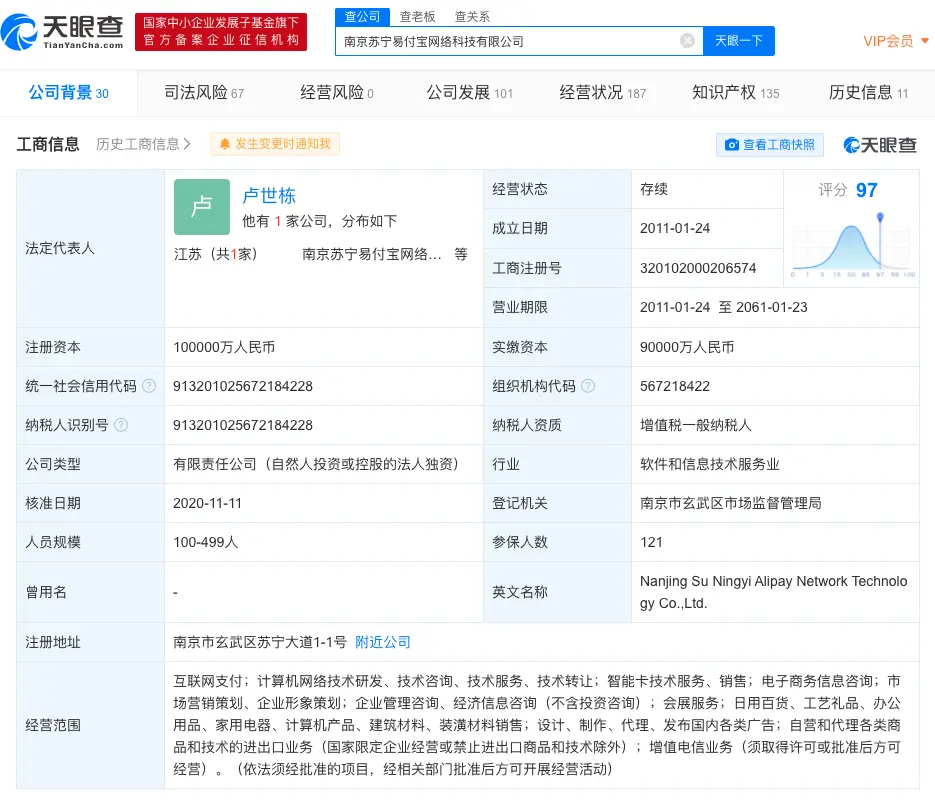935x812 pixels.
Task: Click help icon beside 纳税人识别号
Action: click(x=121, y=425)
